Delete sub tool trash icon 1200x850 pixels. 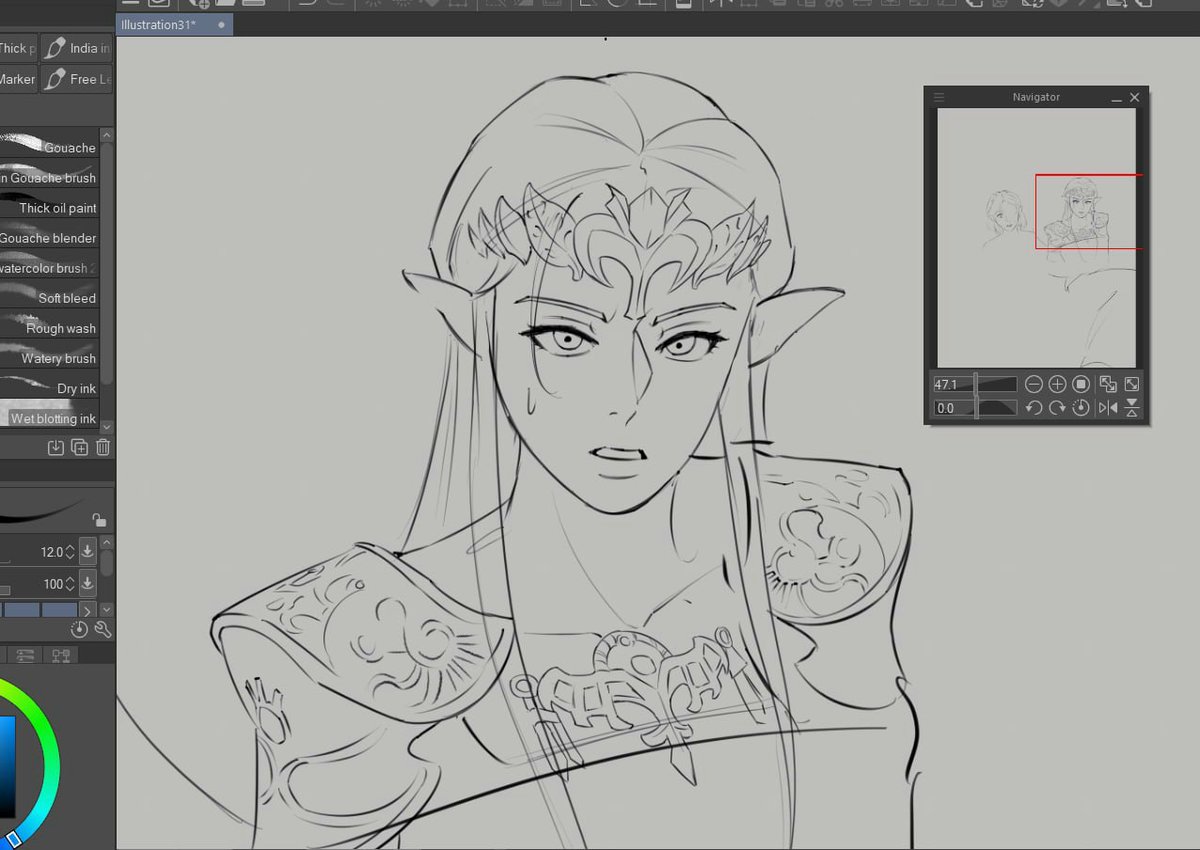(103, 447)
